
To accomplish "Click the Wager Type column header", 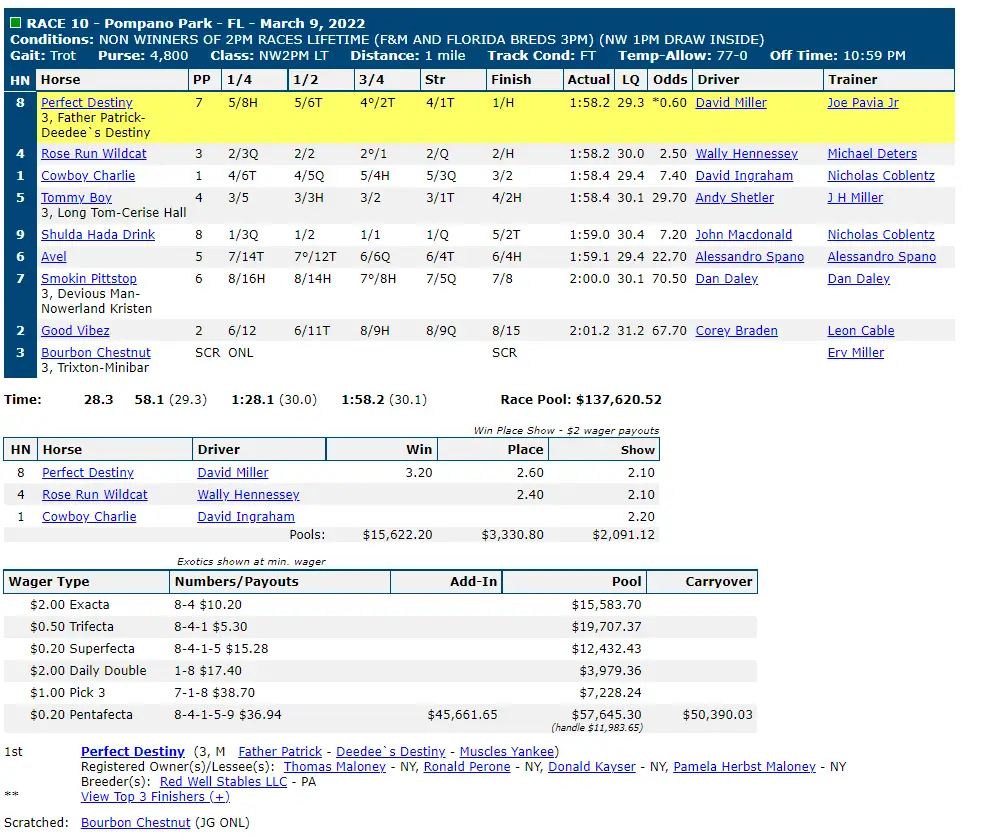I will pyautogui.click(x=86, y=582).
